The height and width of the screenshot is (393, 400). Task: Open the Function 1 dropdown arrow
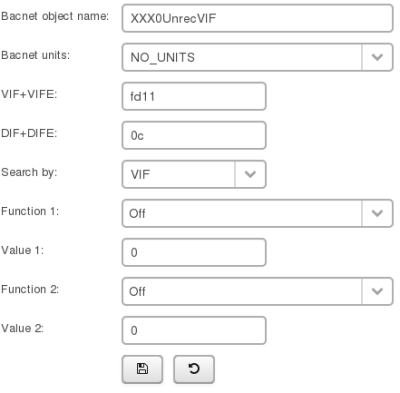[x=377, y=213]
